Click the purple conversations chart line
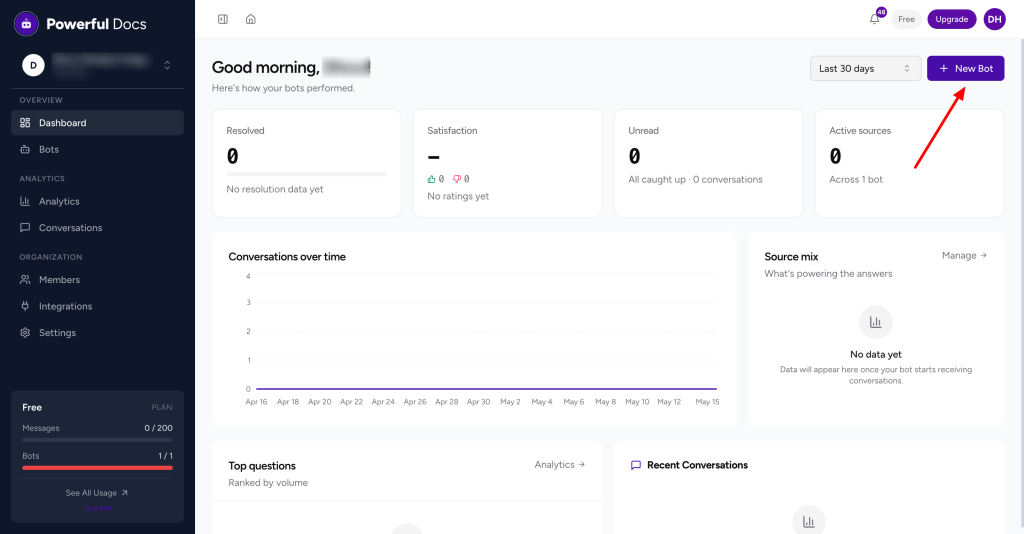This screenshot has height=534, width=1024. (x=487, y=389)
